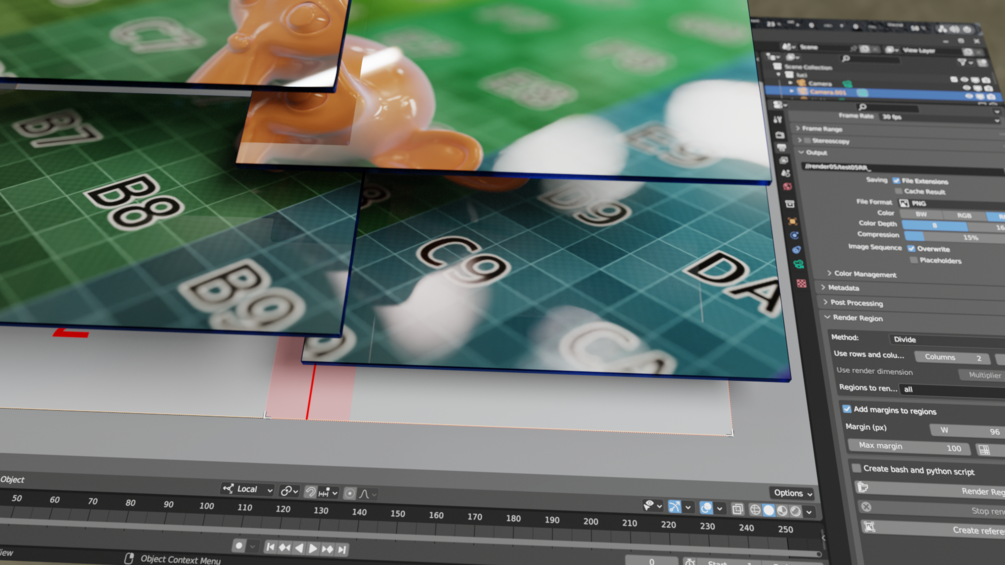Hide Camera.001 in viewport via eye icon
The height and width of the screenshot is (565, 1005).
pyautogui.click(x=969, y=96)
